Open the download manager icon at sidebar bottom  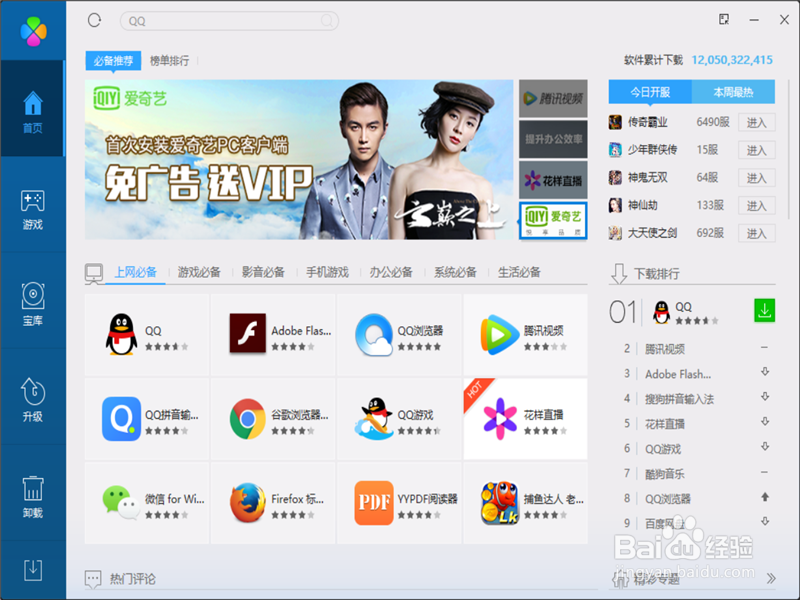tap(33, 569)
